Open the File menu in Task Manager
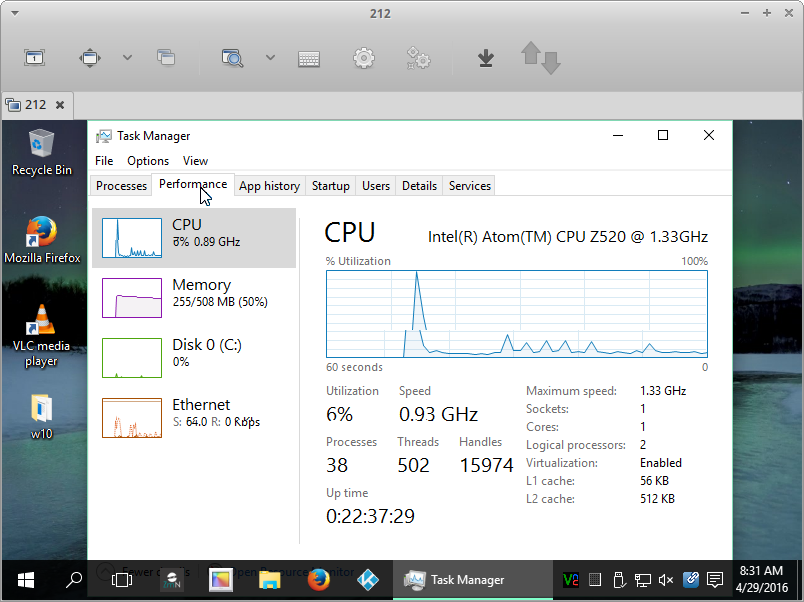 [x=104, y=161]
